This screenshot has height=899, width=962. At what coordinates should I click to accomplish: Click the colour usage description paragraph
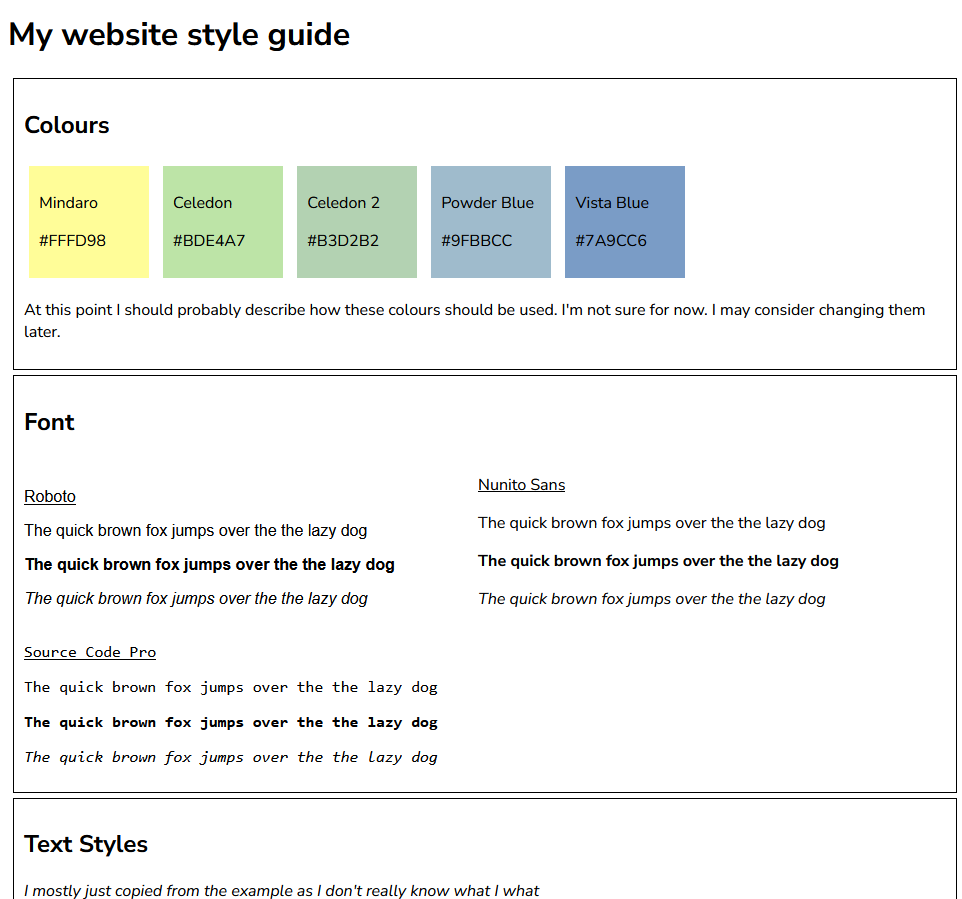(474, 320)
